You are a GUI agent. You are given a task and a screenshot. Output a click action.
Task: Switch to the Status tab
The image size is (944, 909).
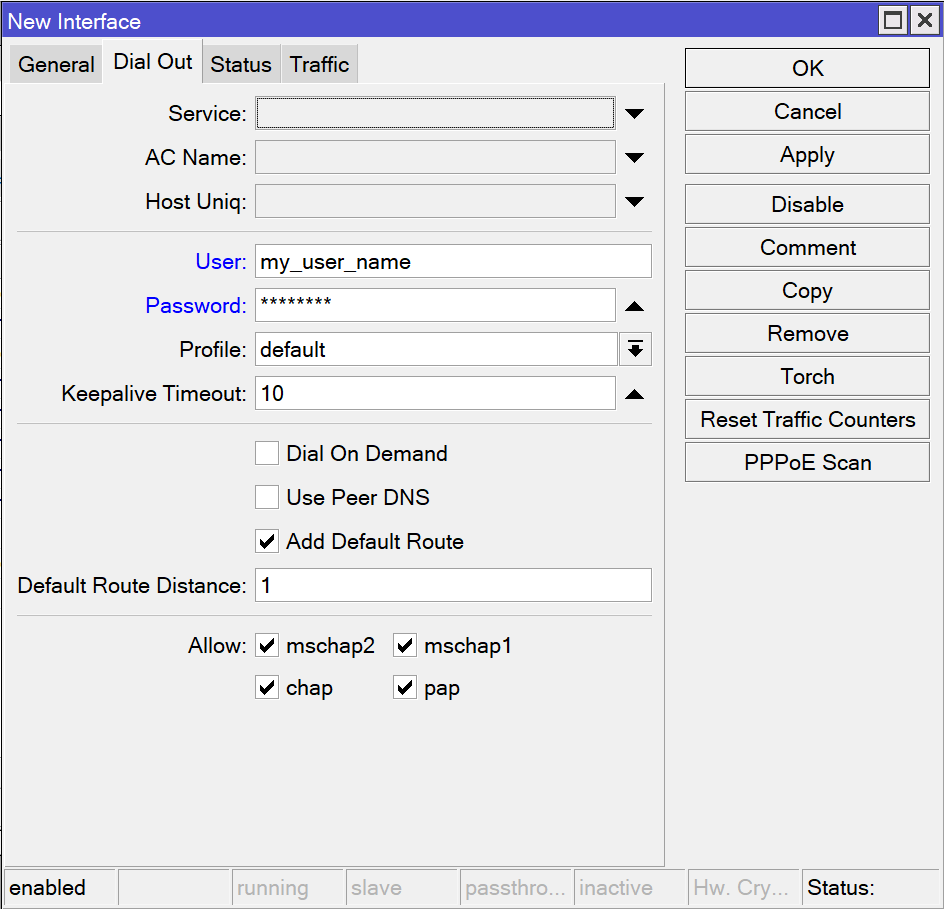[241, 65]
